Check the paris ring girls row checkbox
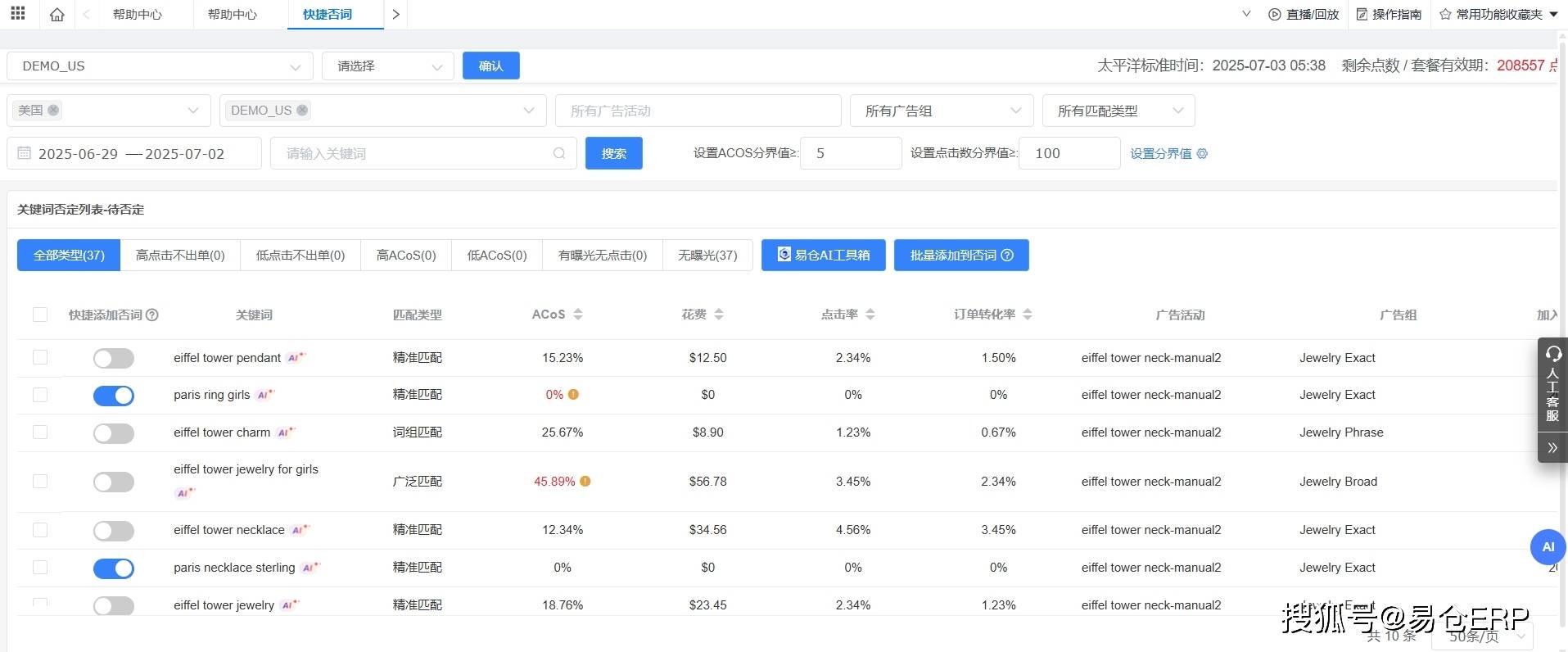1568x652 pixels. coord(40,395)
